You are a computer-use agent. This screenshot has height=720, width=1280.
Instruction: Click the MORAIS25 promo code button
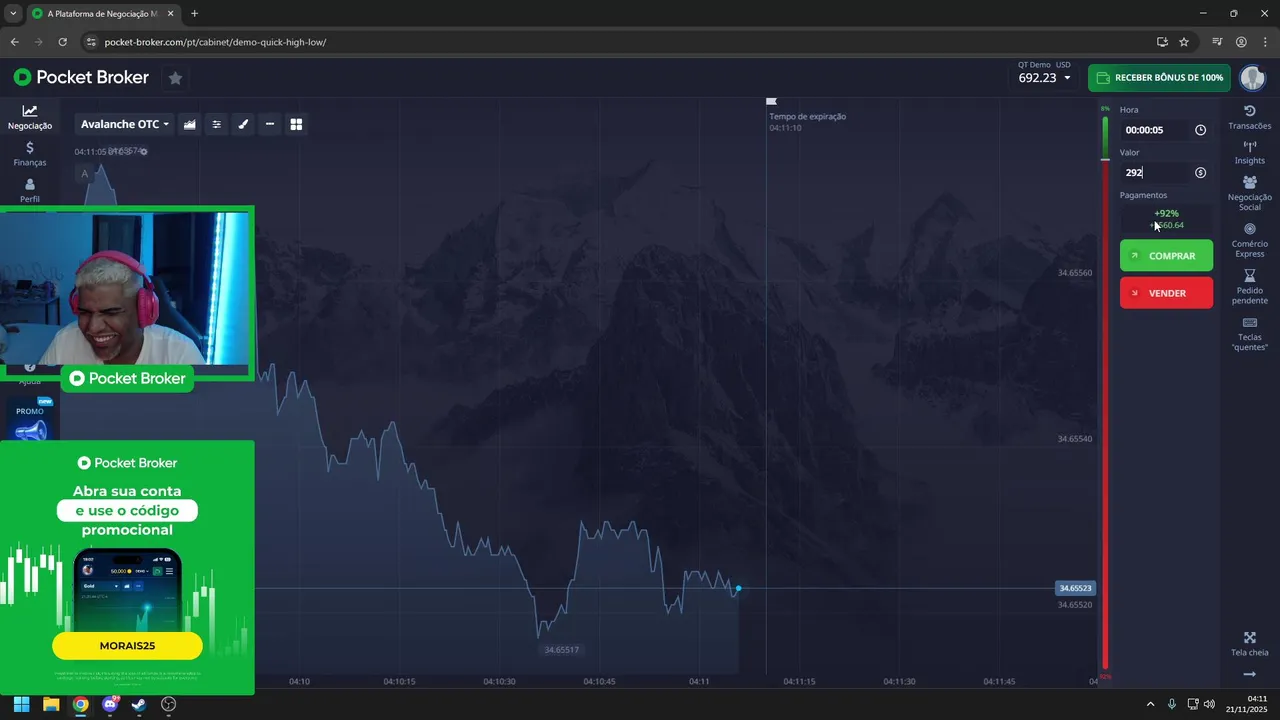(127, 646)
